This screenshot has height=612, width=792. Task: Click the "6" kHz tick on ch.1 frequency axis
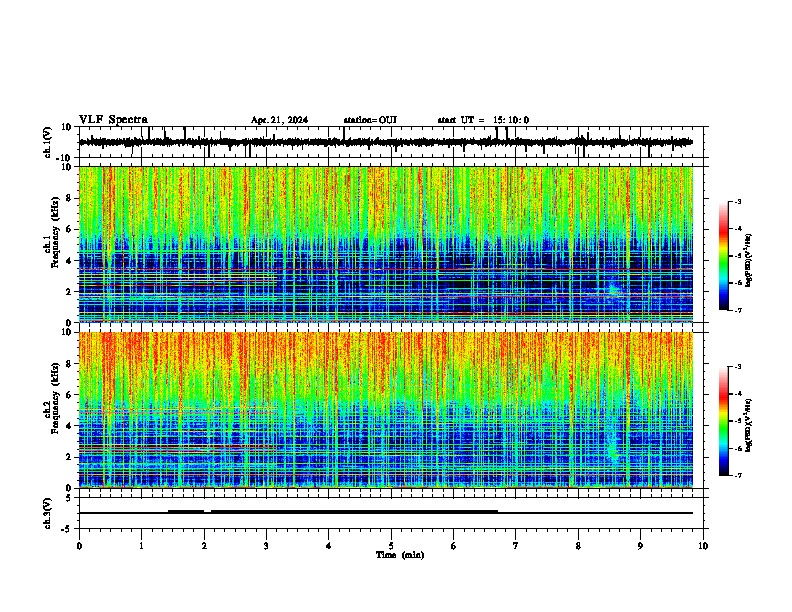69,230
